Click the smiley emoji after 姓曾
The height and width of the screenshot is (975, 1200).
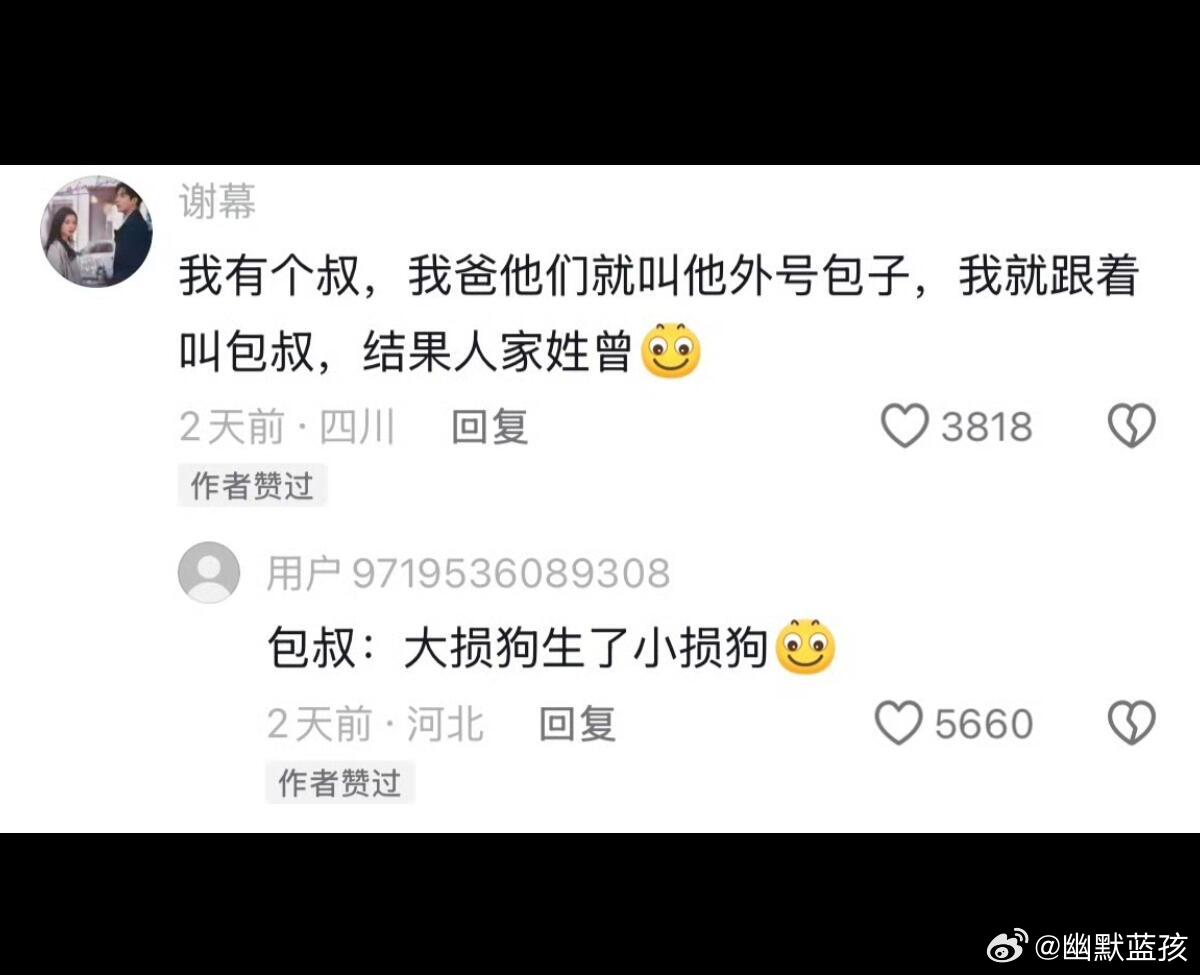click(x=670, y=351)
